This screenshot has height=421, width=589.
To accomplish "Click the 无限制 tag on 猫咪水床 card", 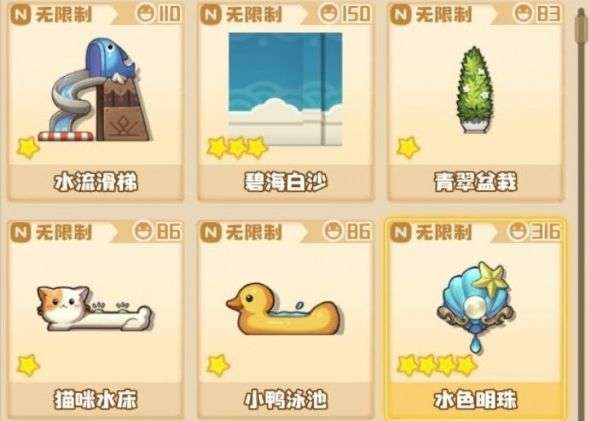I will (x=64, y=232).
